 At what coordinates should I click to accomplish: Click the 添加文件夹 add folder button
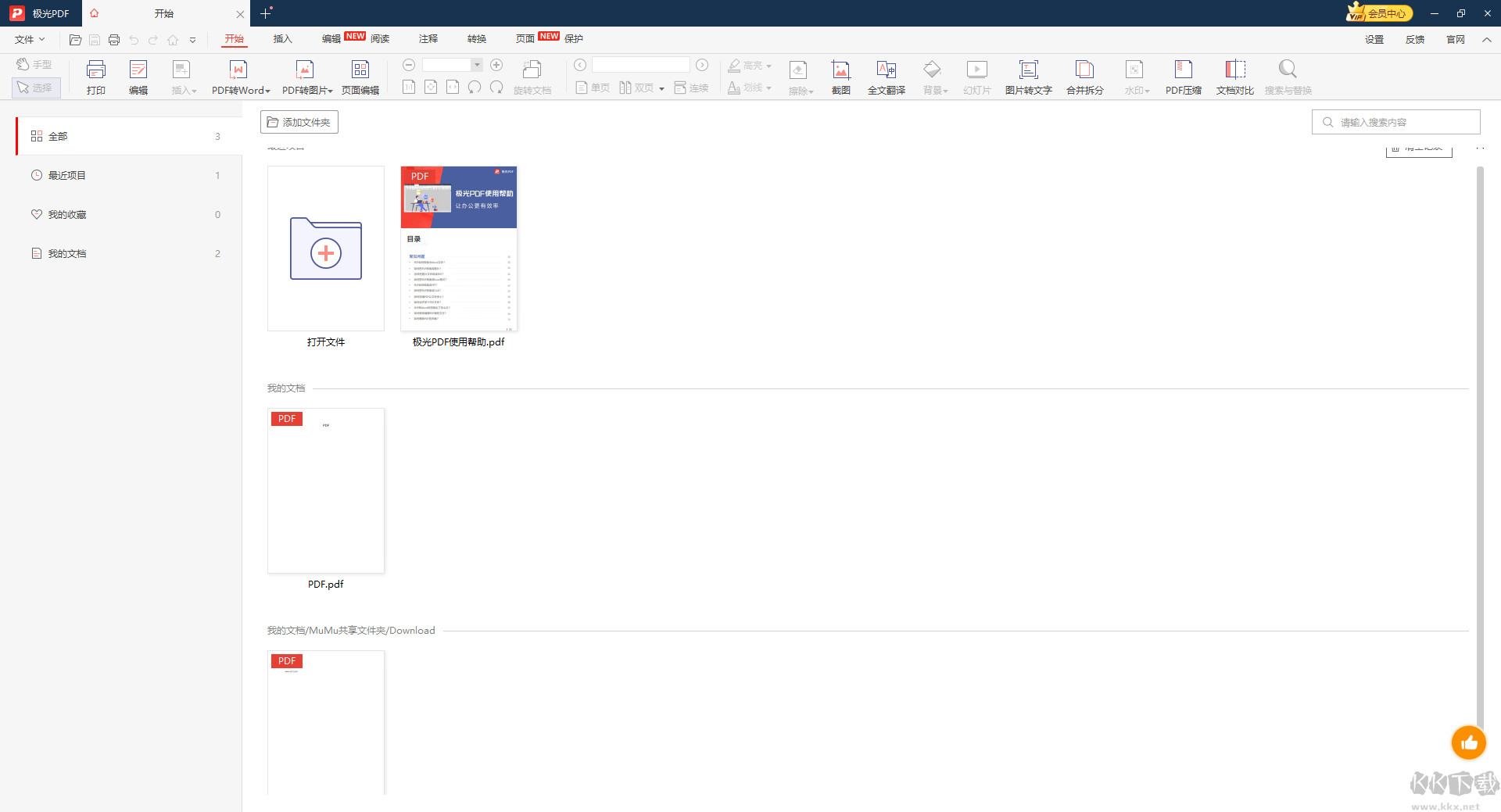[x=299, y=122]
